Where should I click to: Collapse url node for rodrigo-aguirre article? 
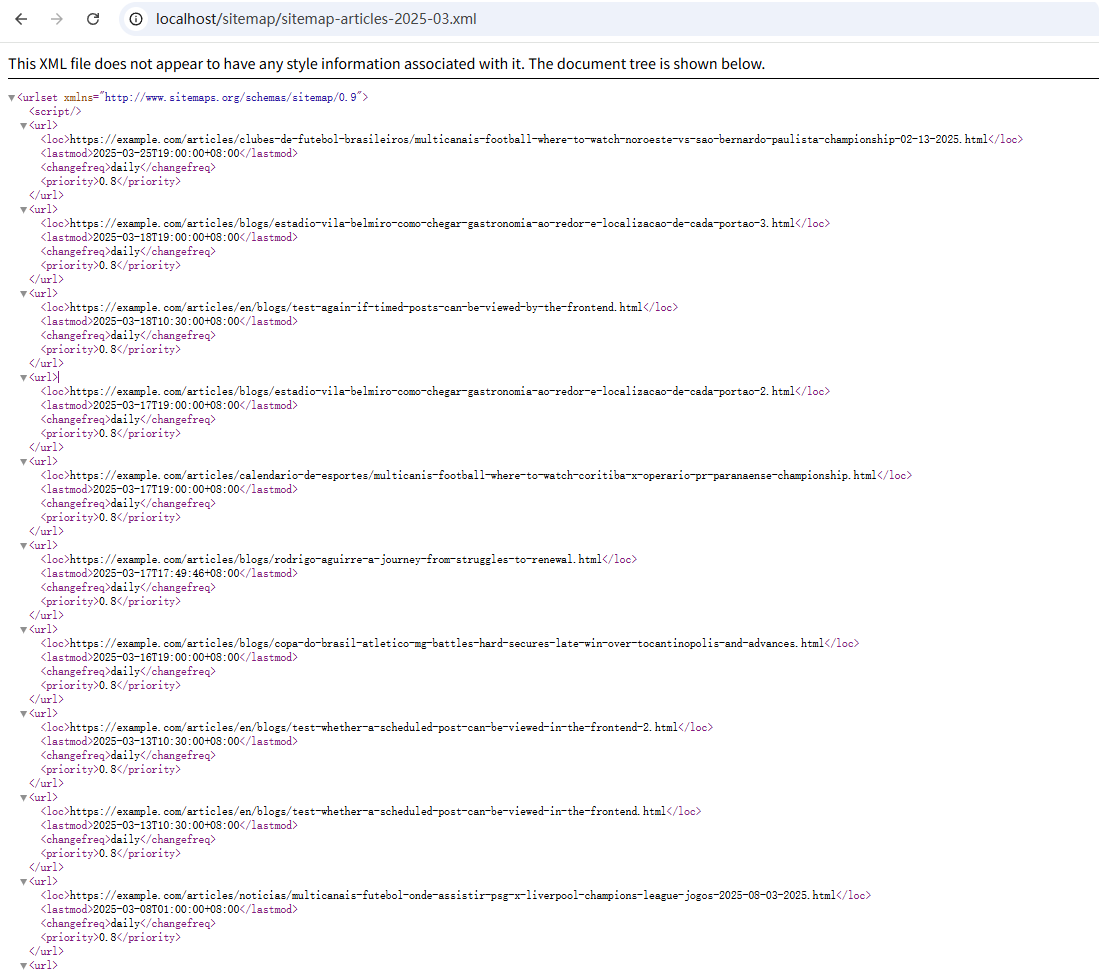coord(23,547)
